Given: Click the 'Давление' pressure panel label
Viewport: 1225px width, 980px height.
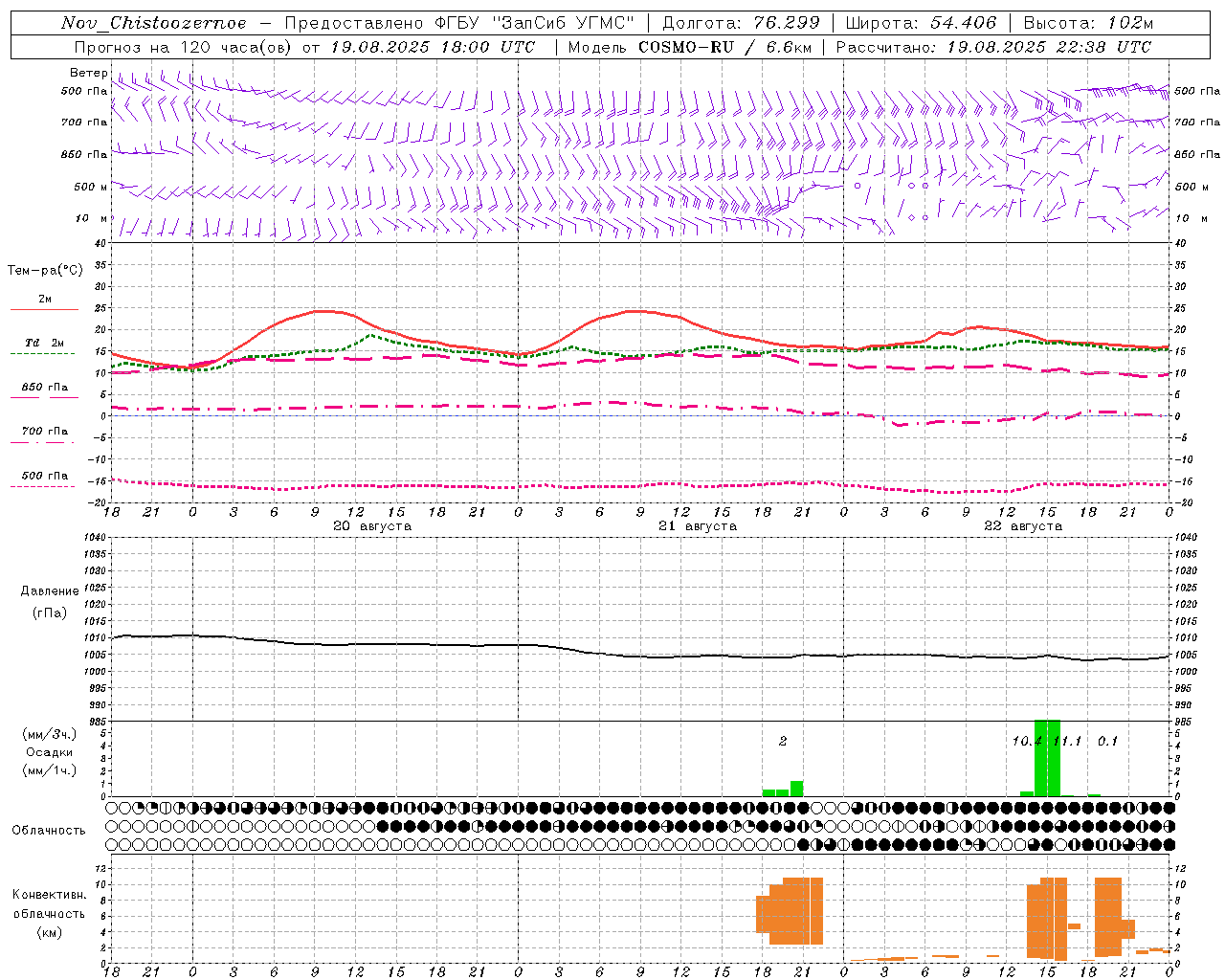Looking at the screenshot, I should [50, 591].
